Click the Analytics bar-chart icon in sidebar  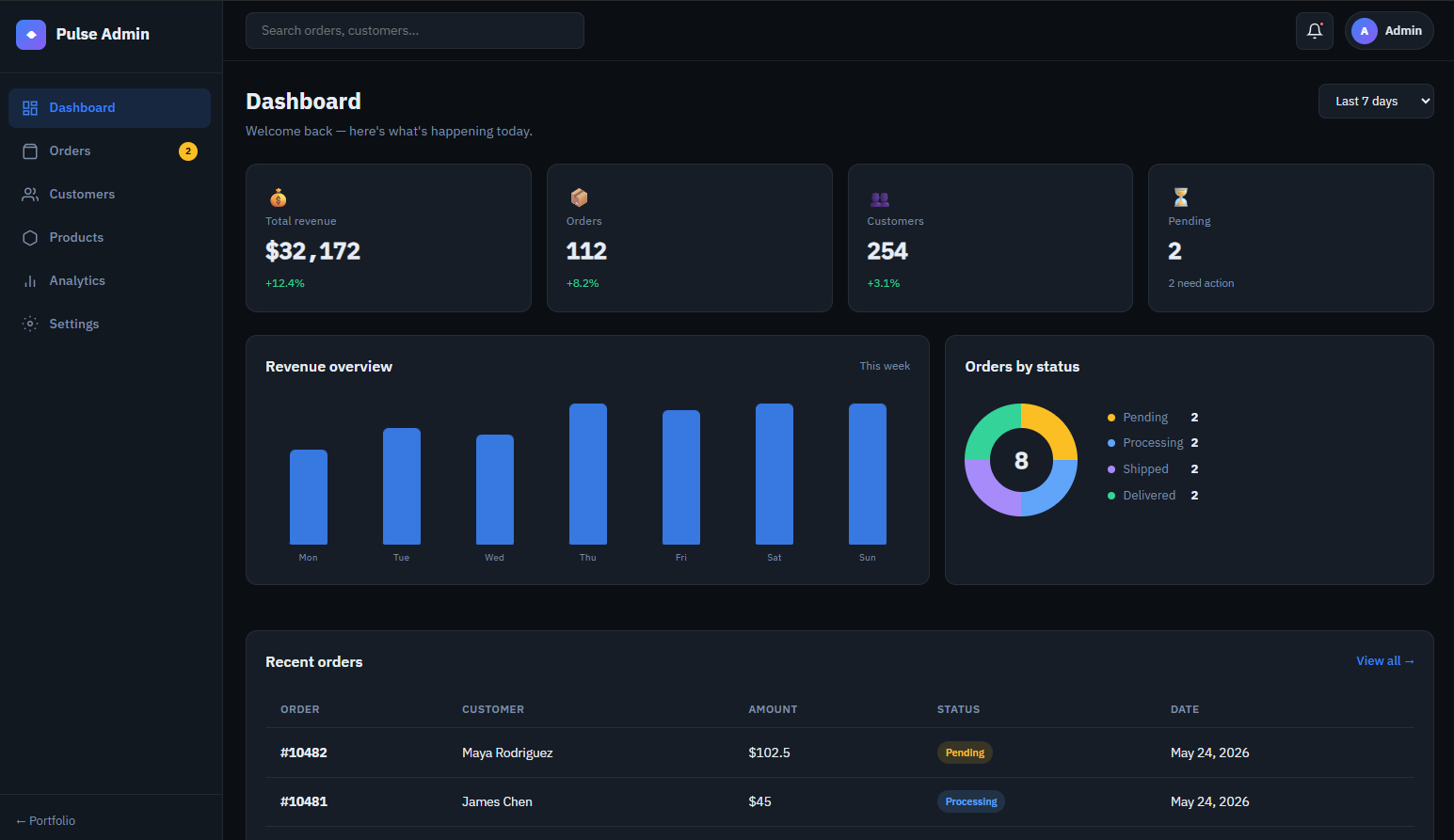[x=30, y=281]
